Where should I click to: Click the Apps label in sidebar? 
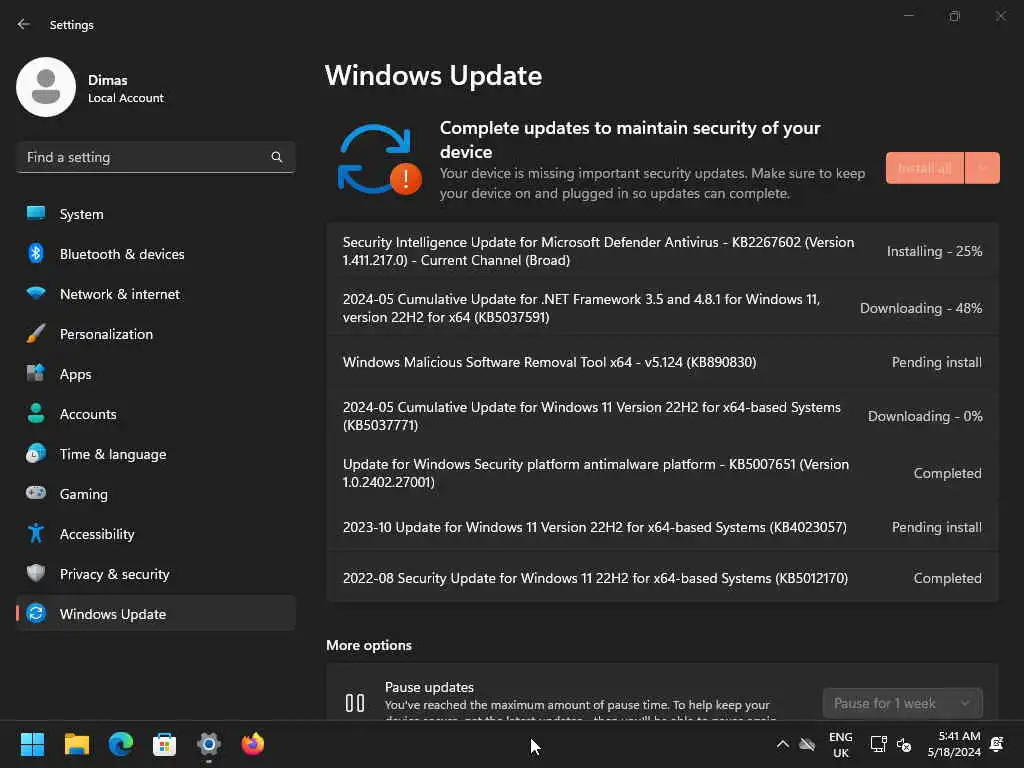[76, 374]
